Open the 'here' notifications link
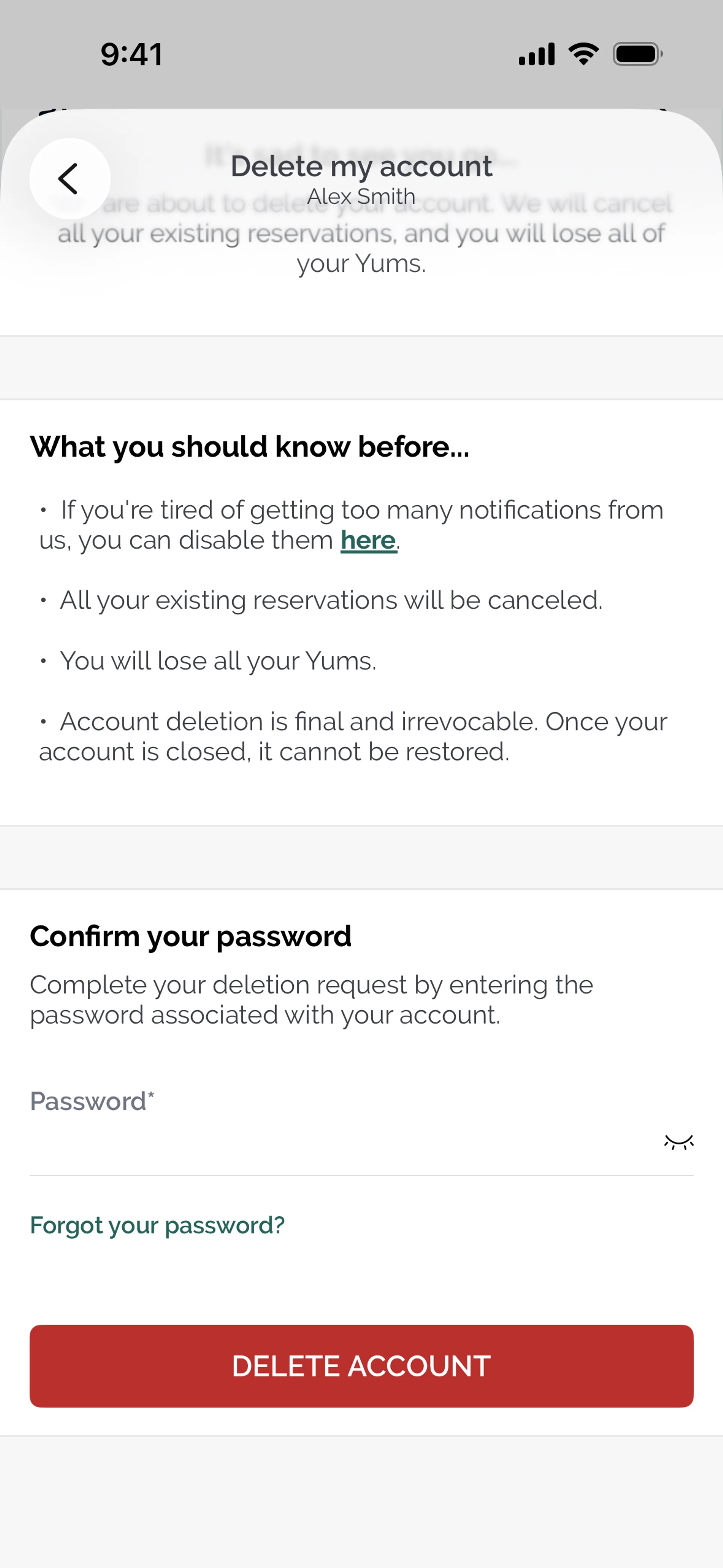The height and width of the screenshot is (1568, 723). pos(368,540)
